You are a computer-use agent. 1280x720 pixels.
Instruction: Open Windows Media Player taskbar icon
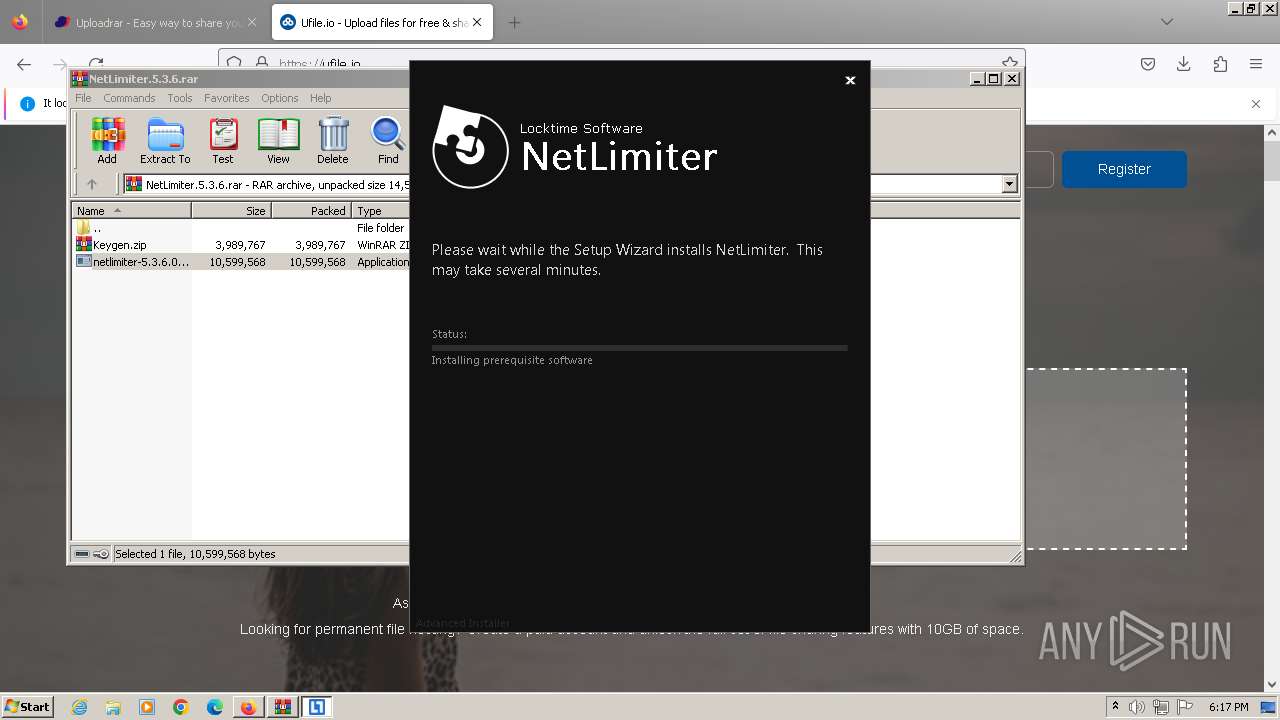(147, 707)
